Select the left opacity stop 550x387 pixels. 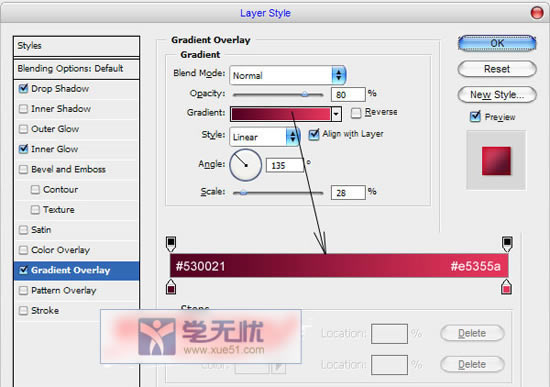171,244
